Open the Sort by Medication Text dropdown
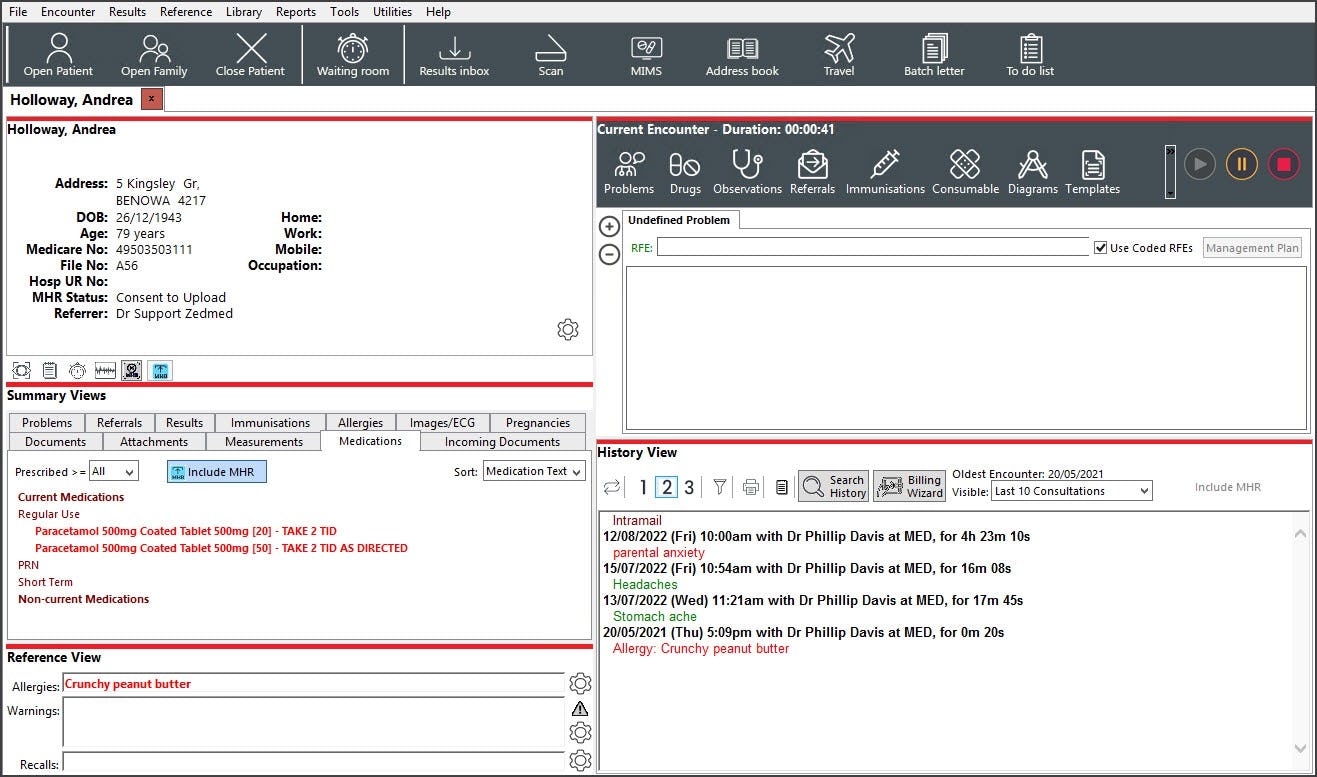This screenshot has height=777, width=1317. [534, 471]
